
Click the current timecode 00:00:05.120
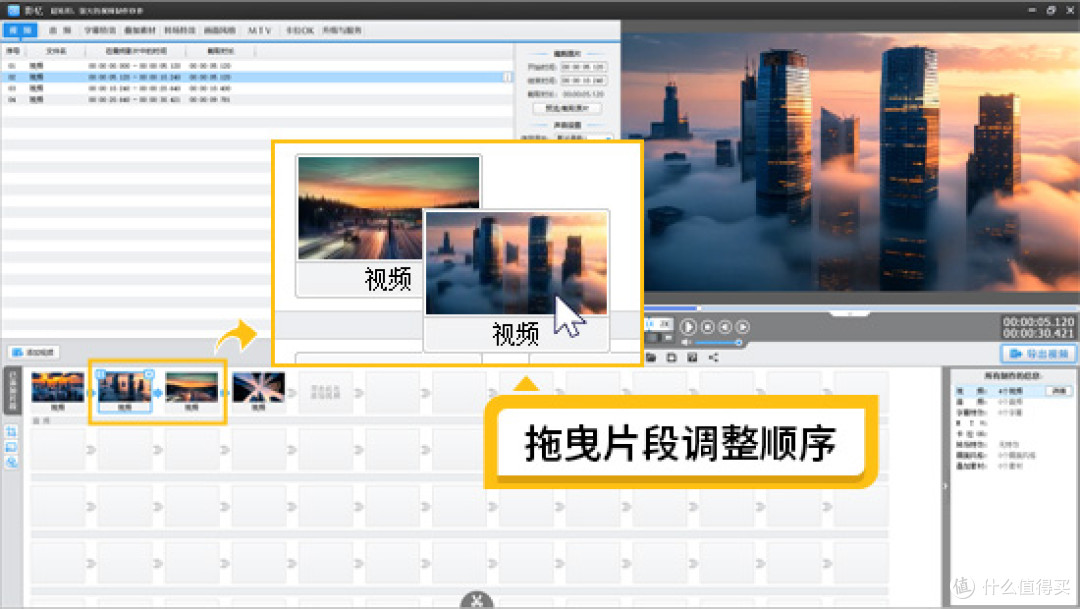(x=1038, y=322)
